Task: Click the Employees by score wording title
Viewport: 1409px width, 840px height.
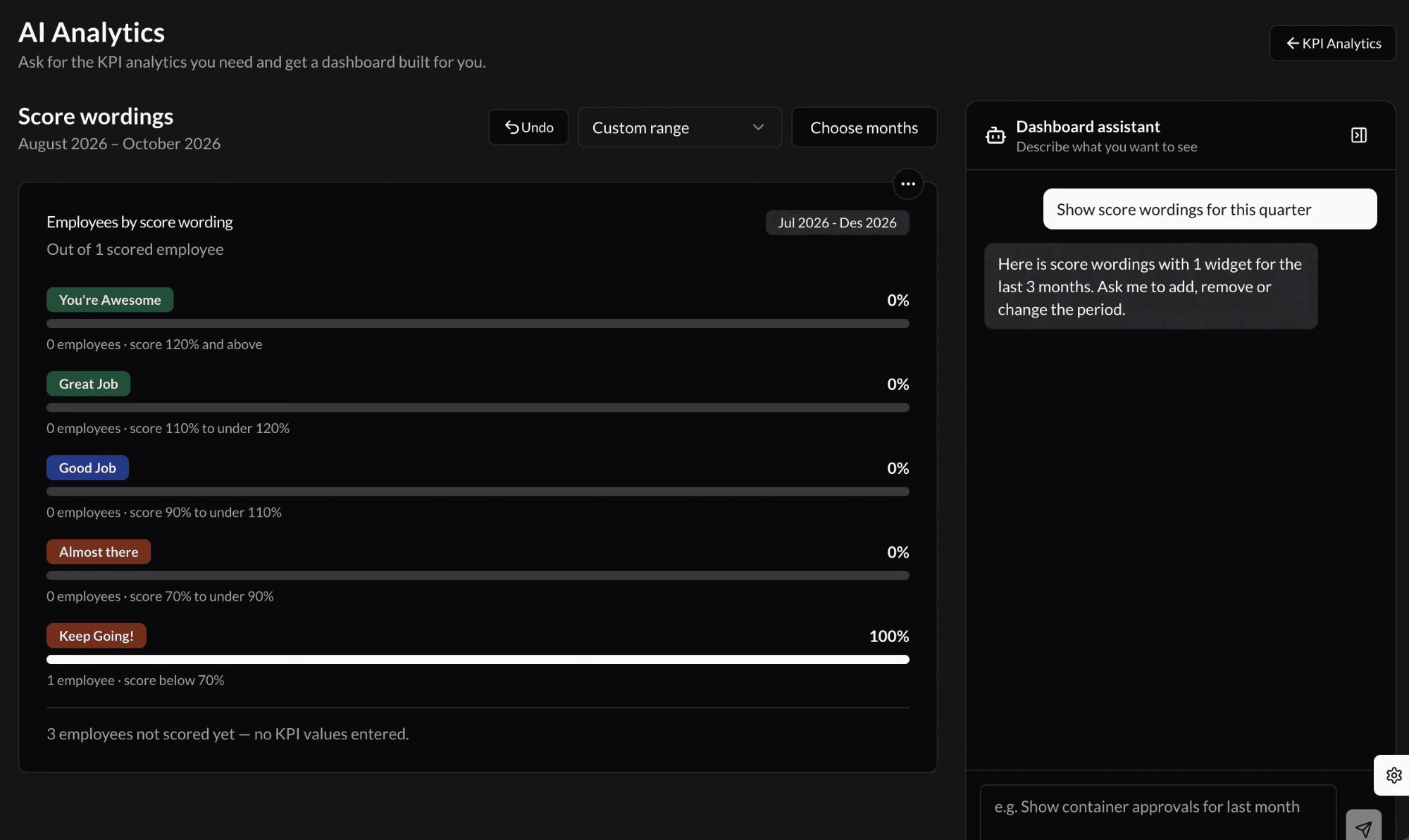Action: coord(139,222)
